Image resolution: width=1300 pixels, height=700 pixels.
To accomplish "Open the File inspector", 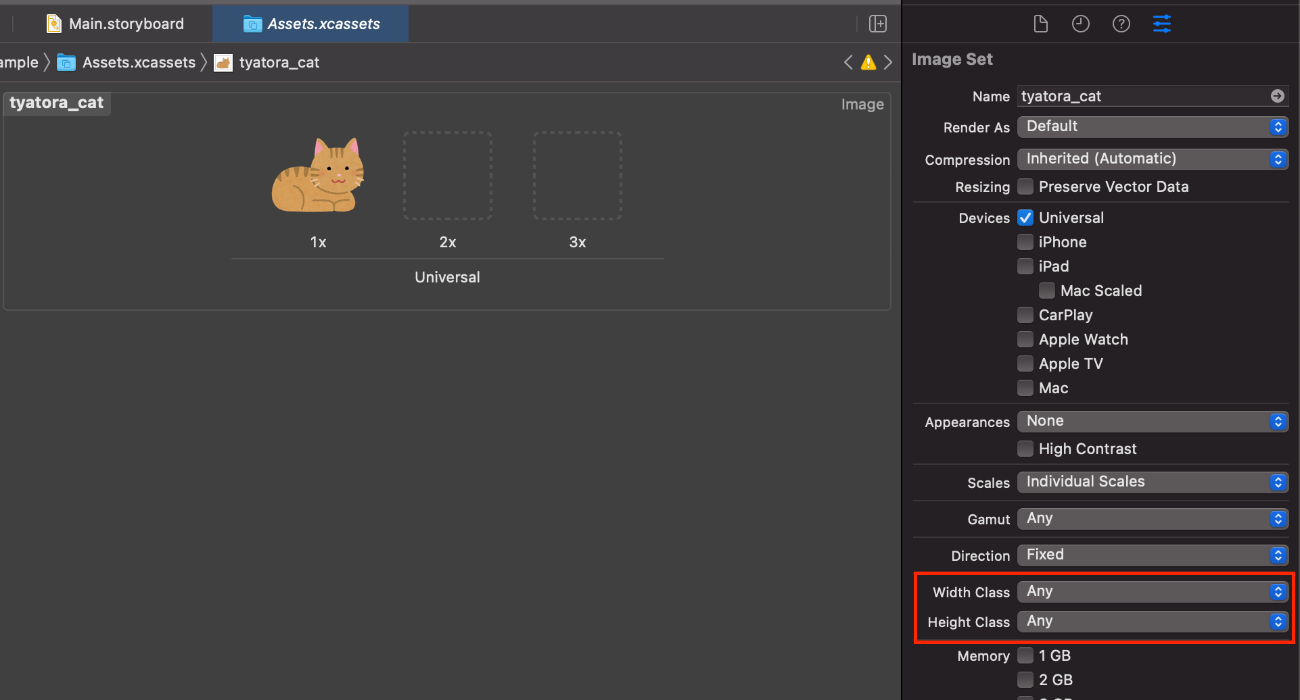I will [1040, 24].
